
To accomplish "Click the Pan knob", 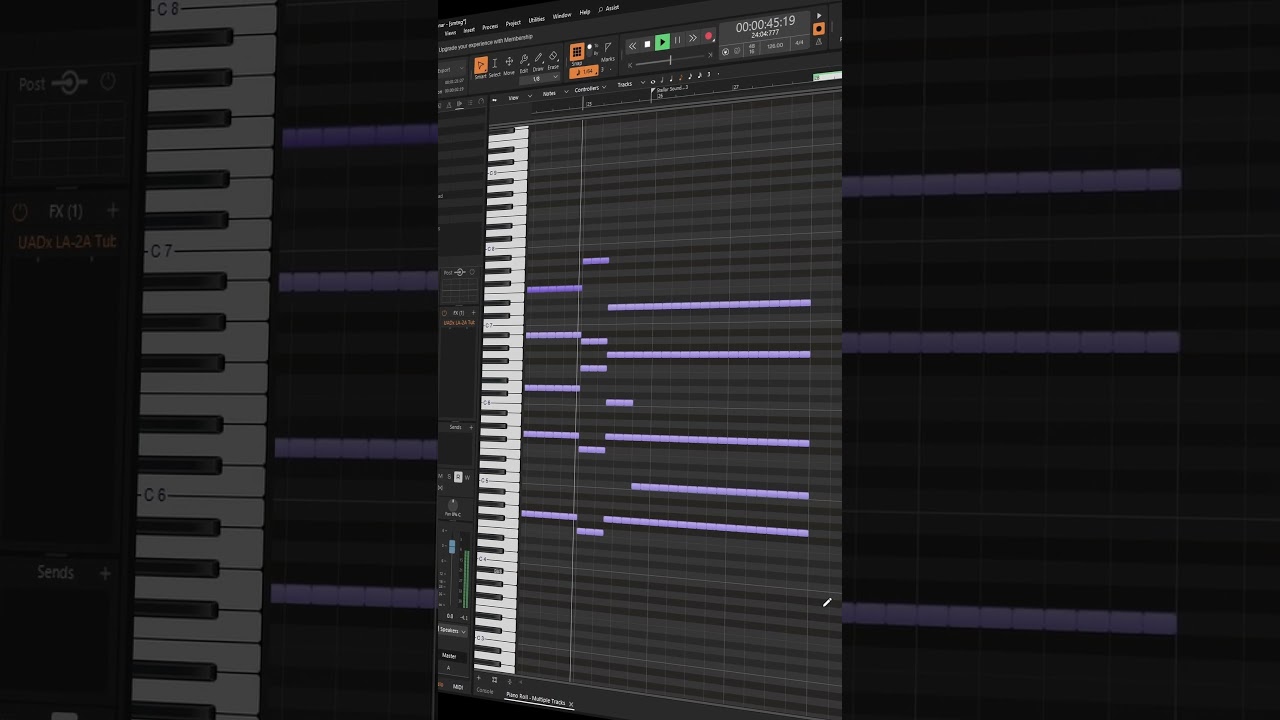I will (x=452, y=504).
